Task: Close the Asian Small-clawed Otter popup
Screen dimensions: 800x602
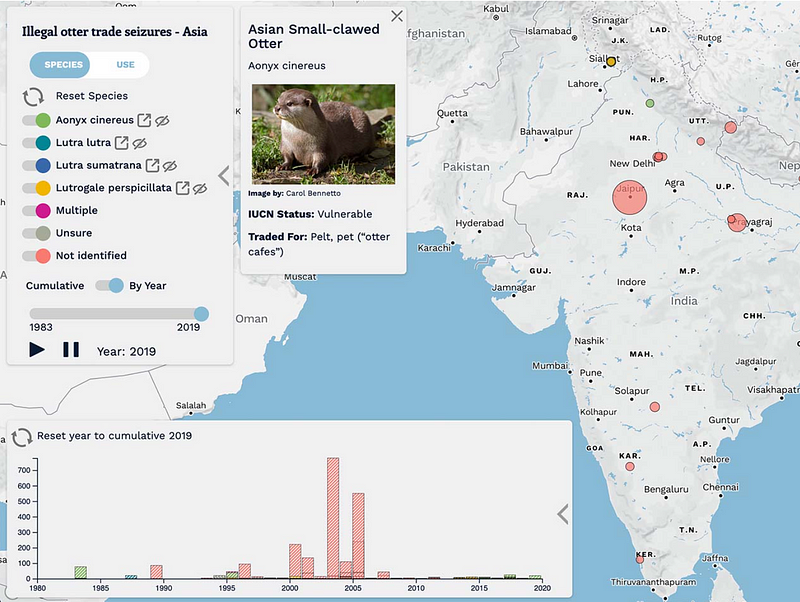Action: coord(396,16)
